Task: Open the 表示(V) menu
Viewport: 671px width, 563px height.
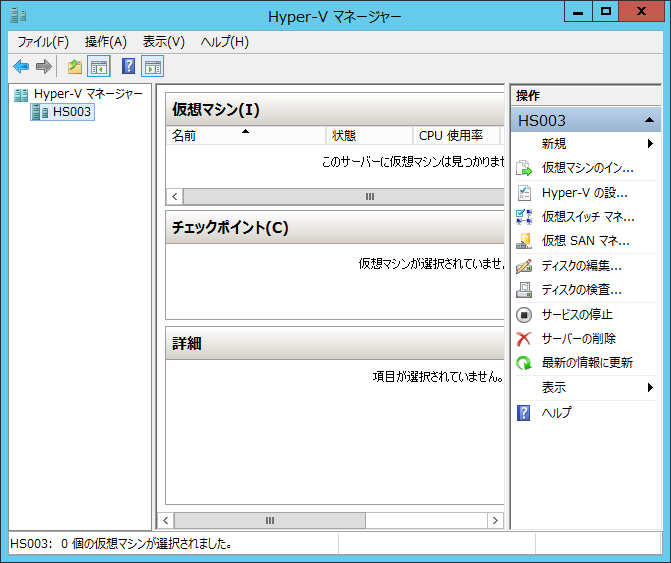Action: tap(163, 42)
